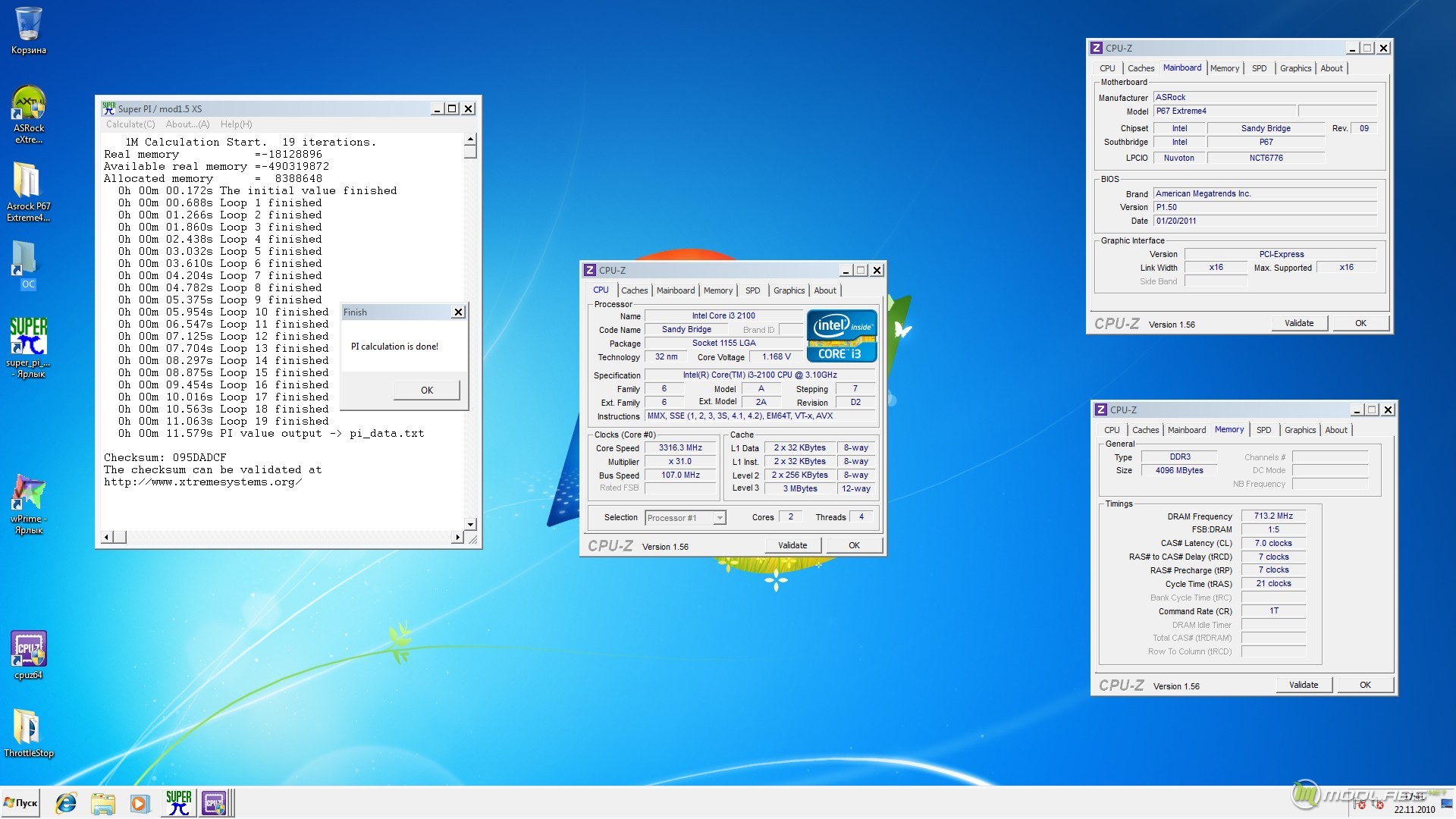
Task: Click CAS# Latency value 7.0 clocks
Action: pyautogui.click(x=1273, y=543)
